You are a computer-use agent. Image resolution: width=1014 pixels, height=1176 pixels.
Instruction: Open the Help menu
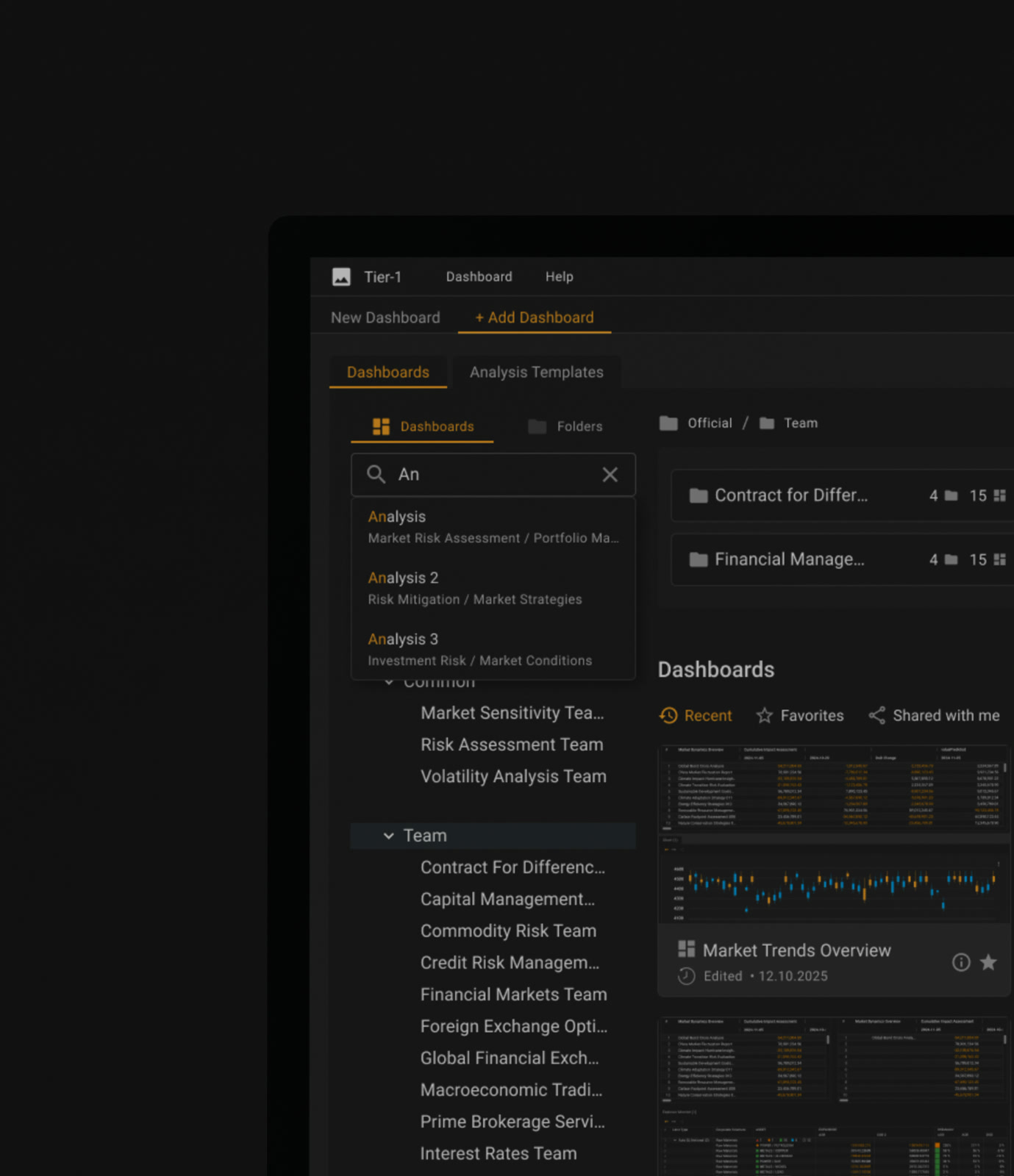pyautogui.click(x=559, y=276)
